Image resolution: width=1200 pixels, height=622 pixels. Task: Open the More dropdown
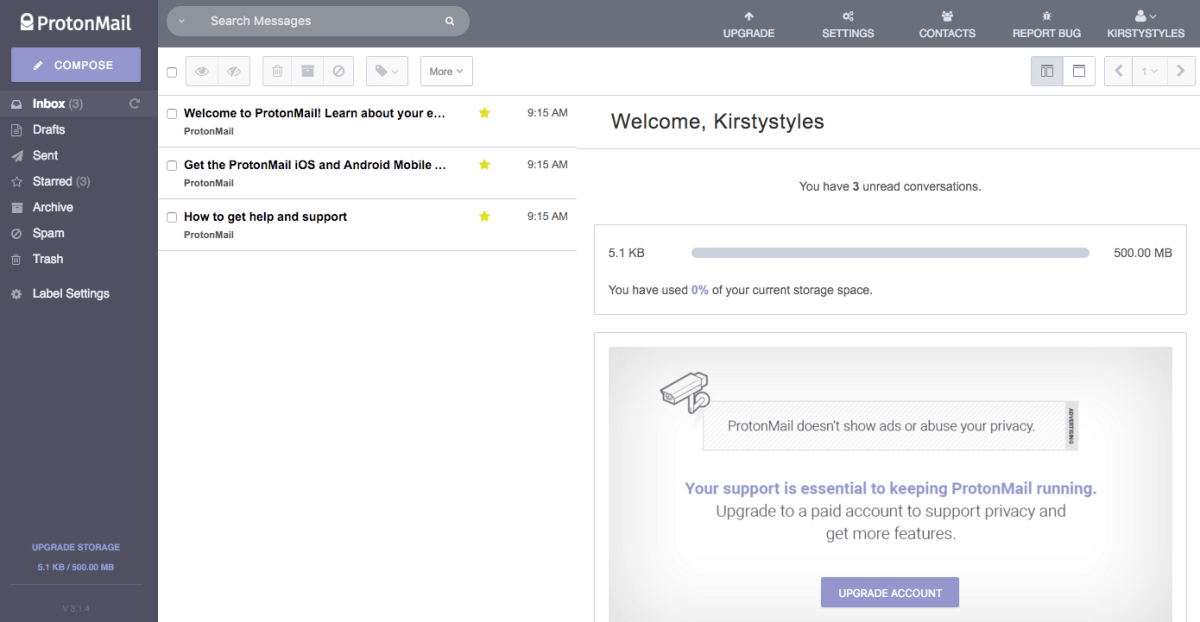(446, 71)
